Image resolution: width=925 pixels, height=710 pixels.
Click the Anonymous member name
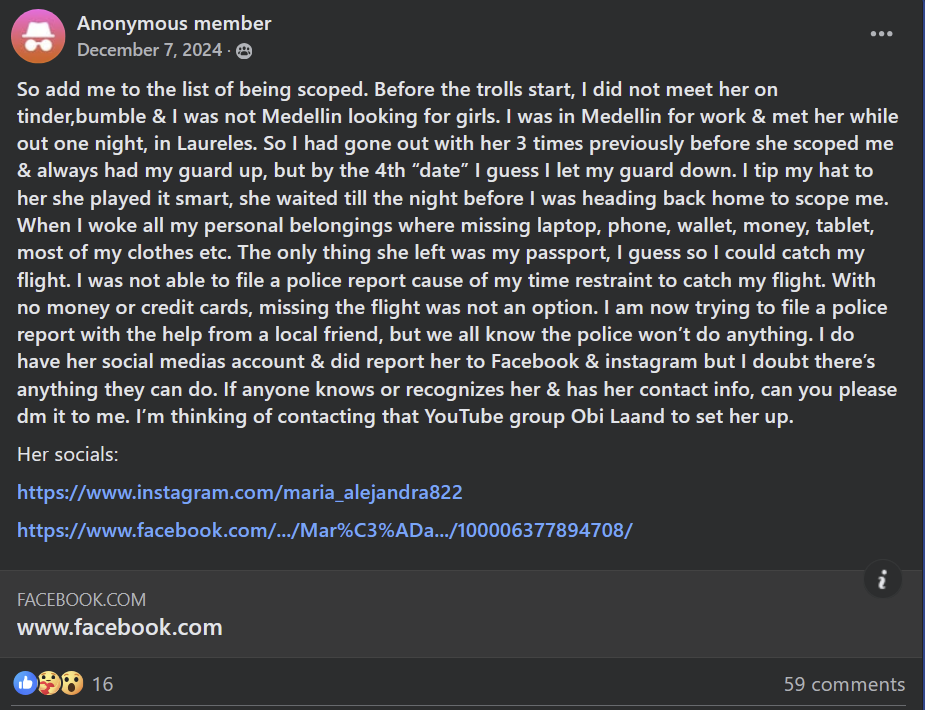(174, 24)
